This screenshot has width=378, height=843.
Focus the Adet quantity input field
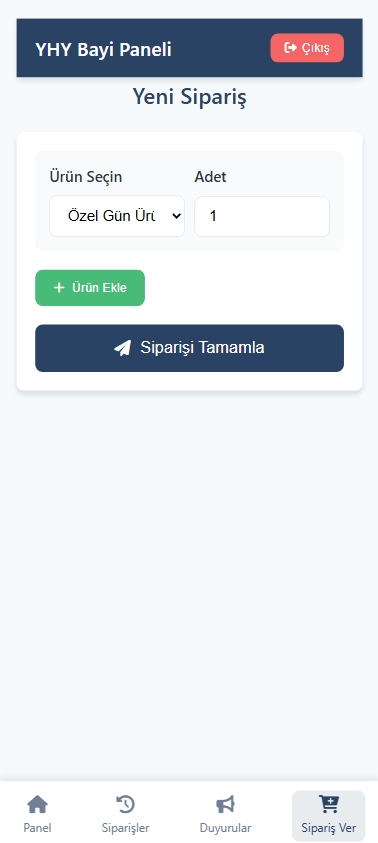coord(262,216)
